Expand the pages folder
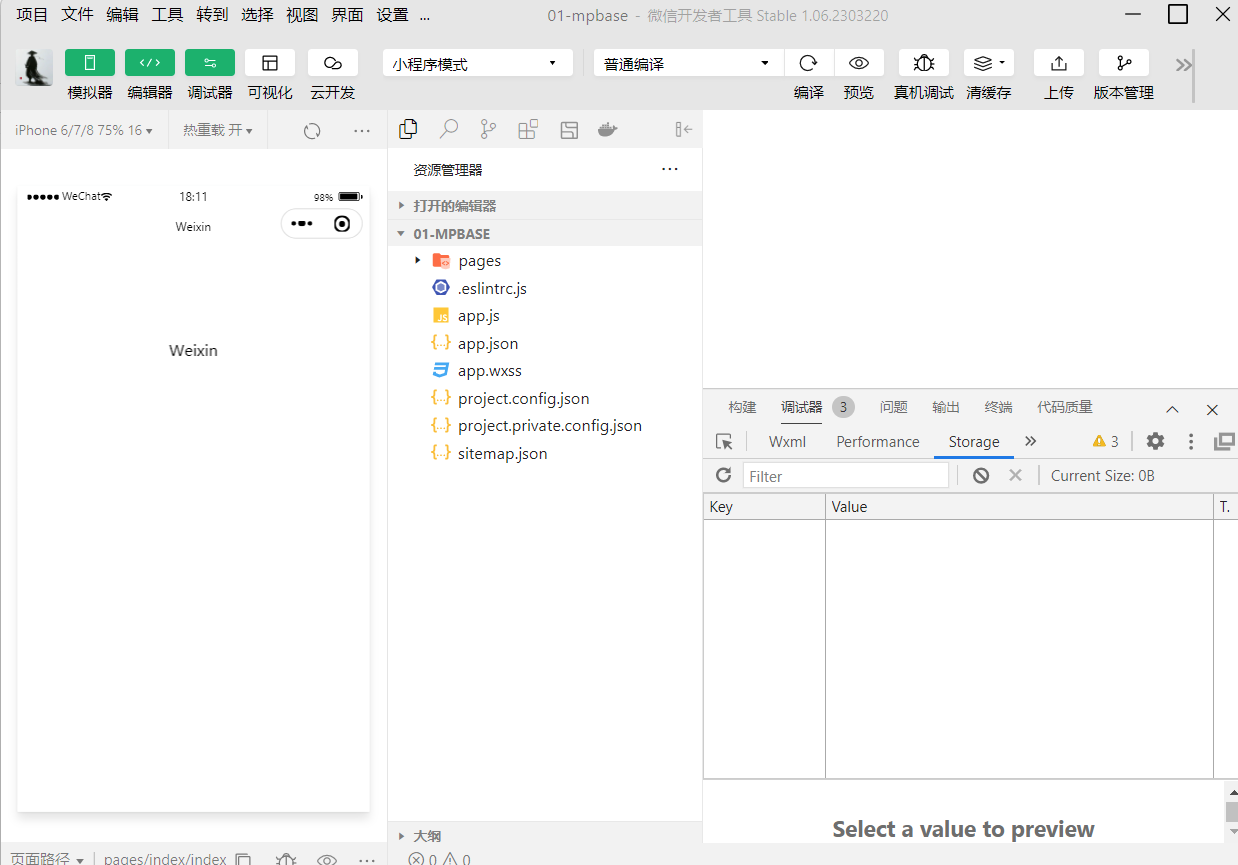Image resolution: width=1238 pixels, height=865 pixels. click(x=479, y=261)
